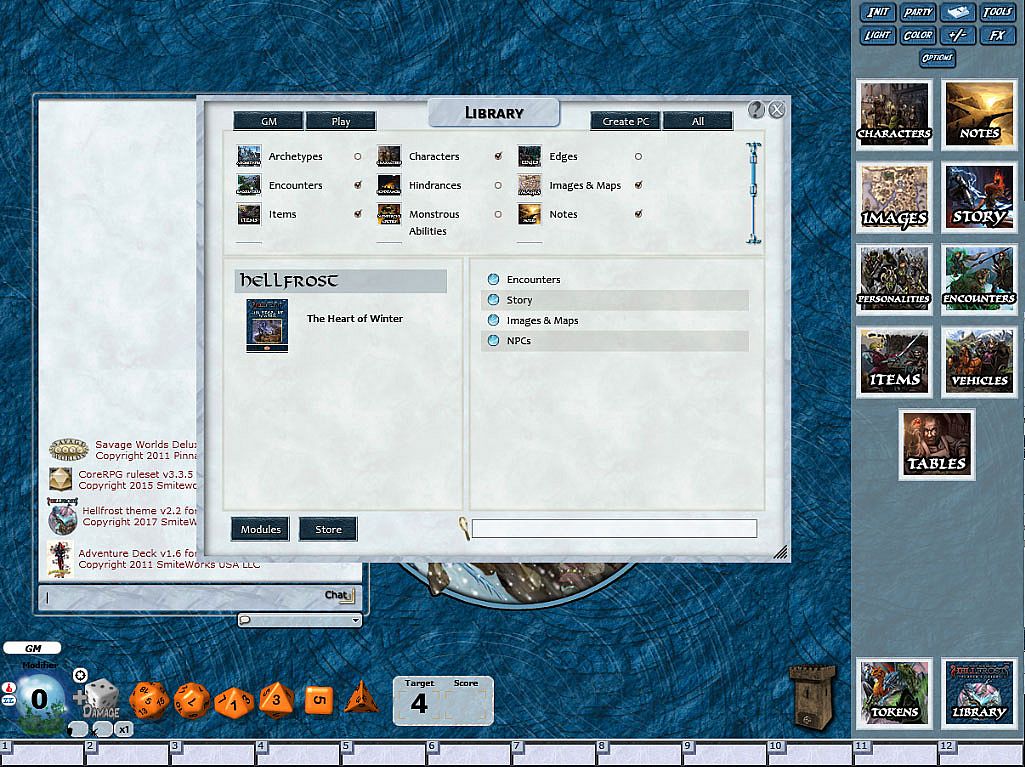The height and width of the screenshot is (767, 1025).
Task: Open the Vehicles sidebar panel
Action: [979, 362]
